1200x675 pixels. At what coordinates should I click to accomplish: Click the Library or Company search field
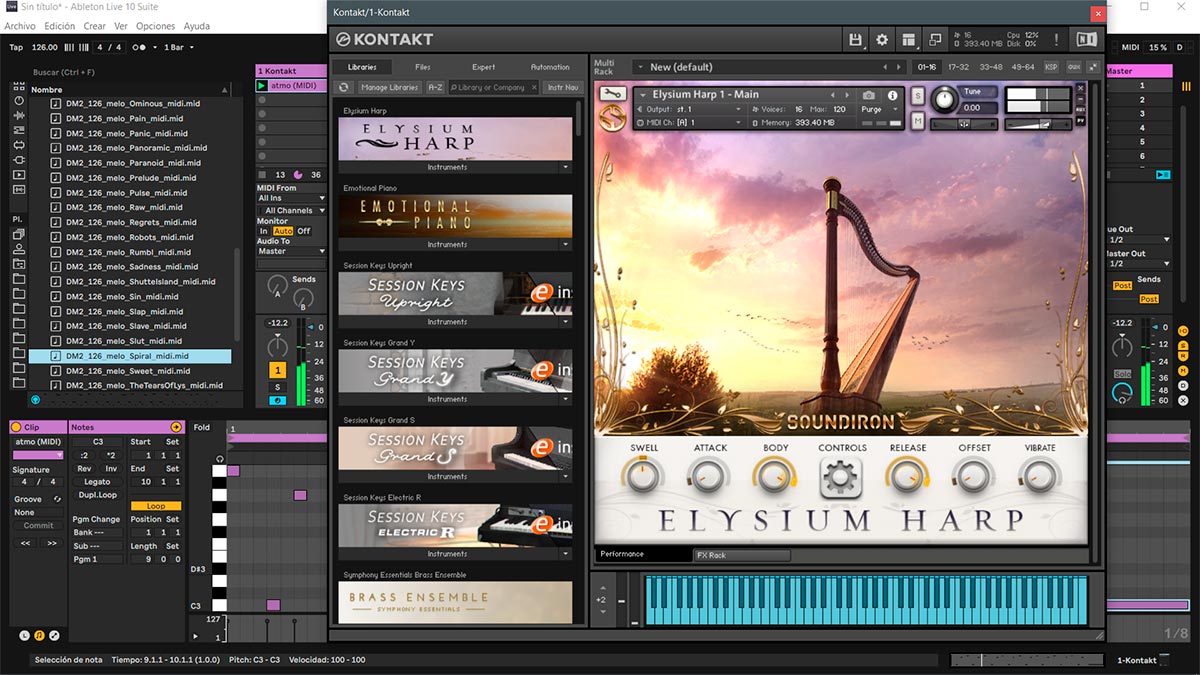[x=493, y=87]
